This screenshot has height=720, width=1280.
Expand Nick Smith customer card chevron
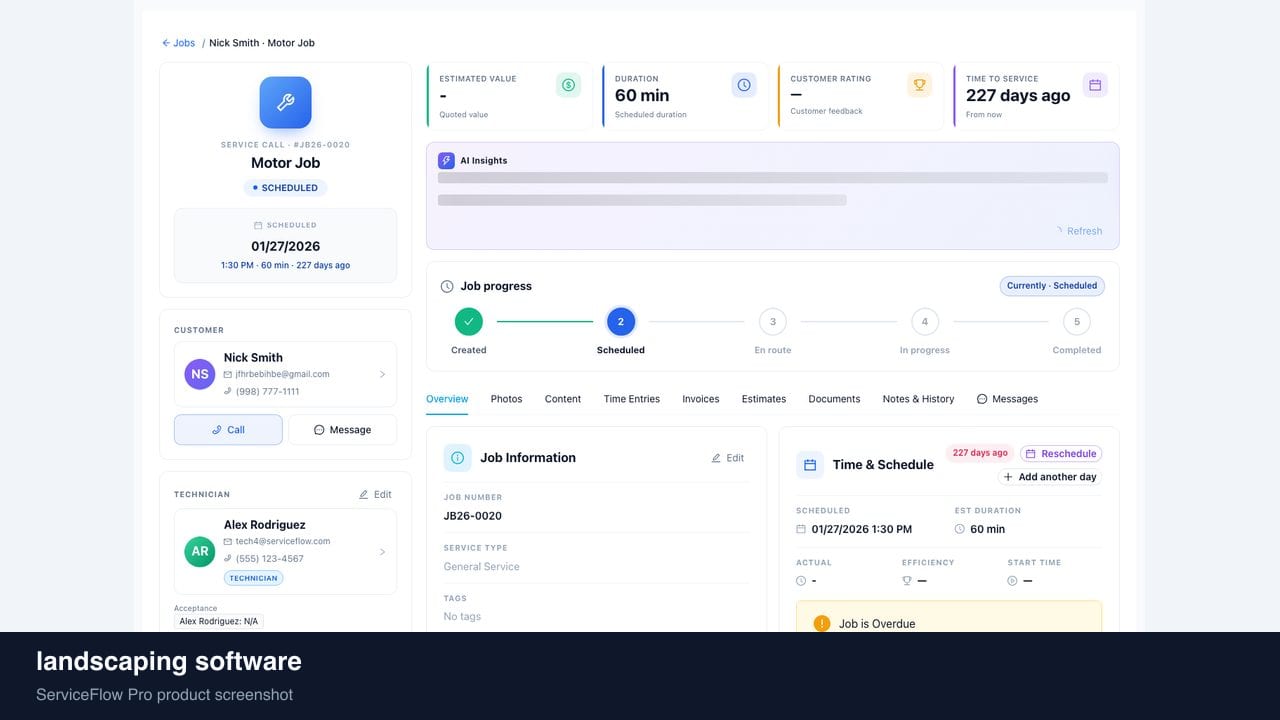coord(382,374)
